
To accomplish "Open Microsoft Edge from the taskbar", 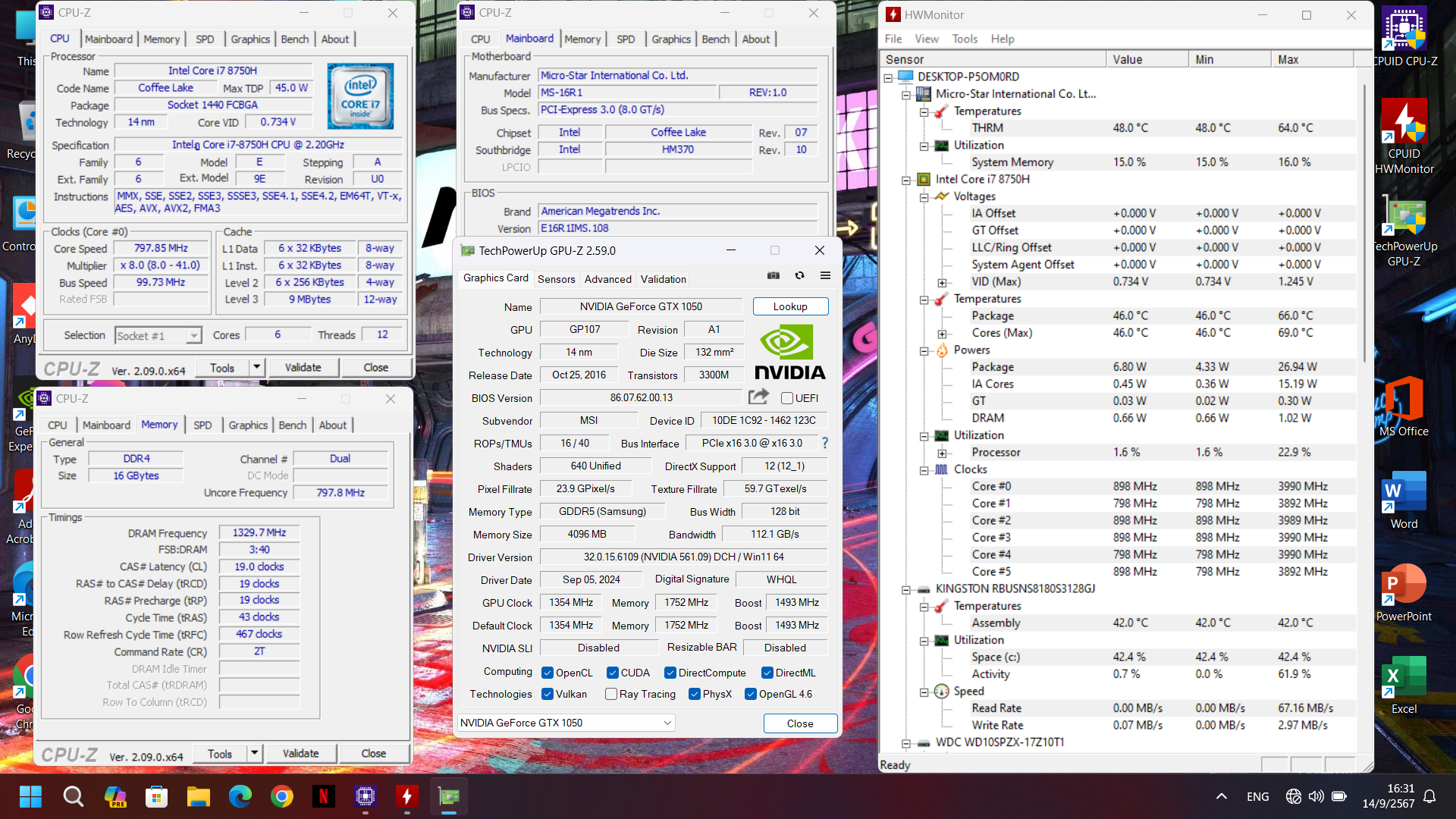I will pyautogui.click(x=240, y=796).
